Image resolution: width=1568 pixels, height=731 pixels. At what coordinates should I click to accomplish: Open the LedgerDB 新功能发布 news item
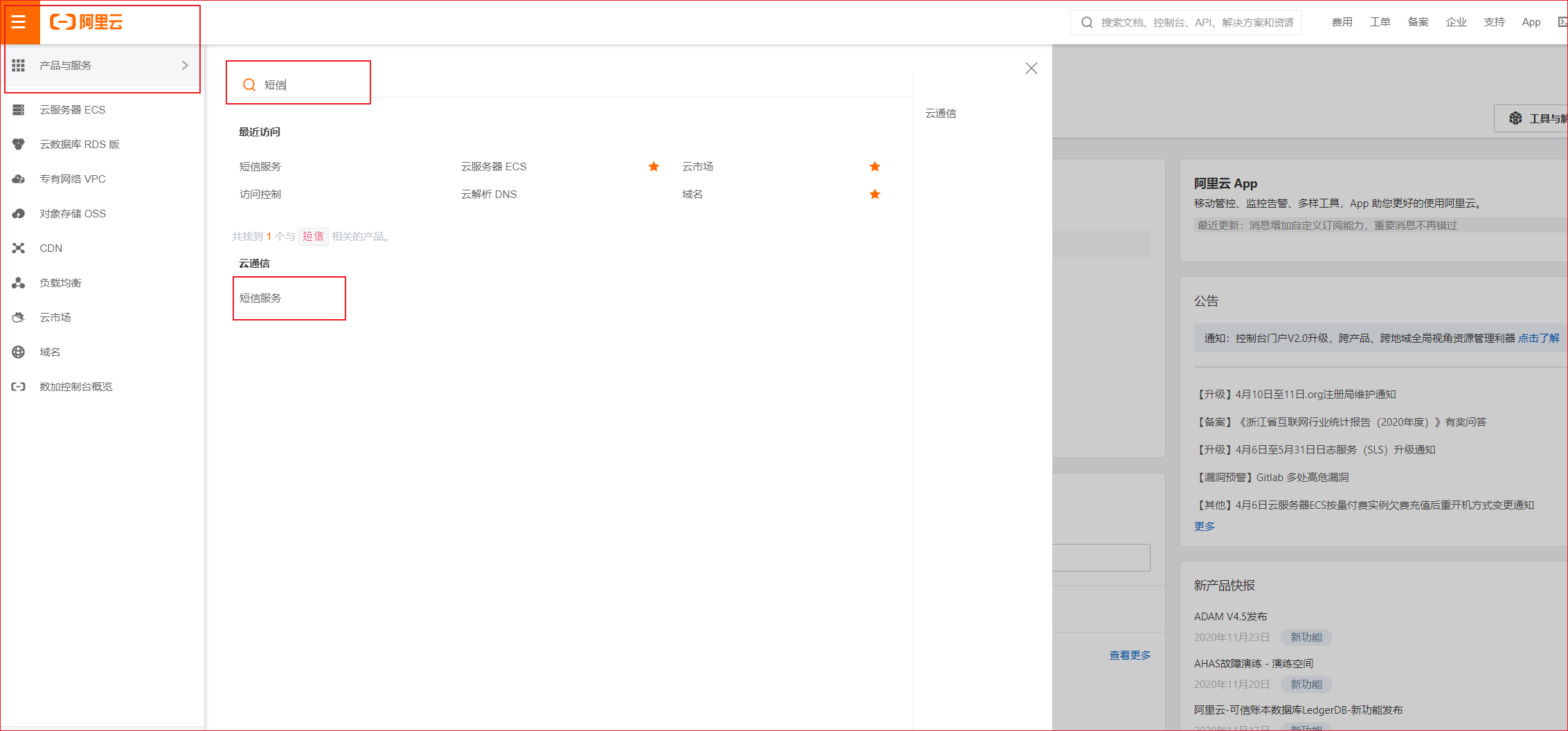coord(1299,710)
